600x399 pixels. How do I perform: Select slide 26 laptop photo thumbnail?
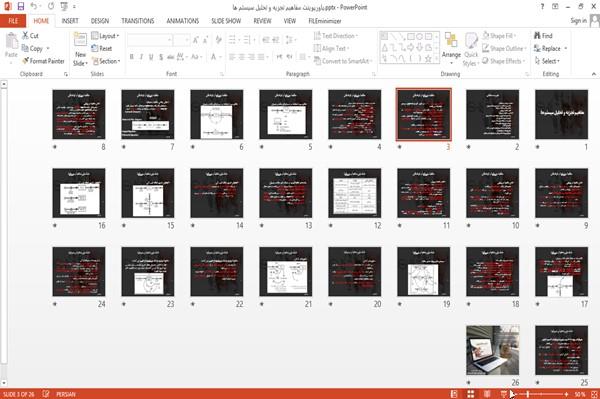[x=493, y=350]
